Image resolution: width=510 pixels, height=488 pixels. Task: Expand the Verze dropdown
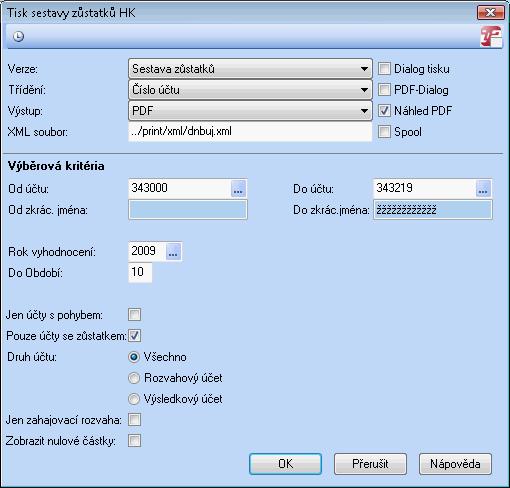coord(250,69)
